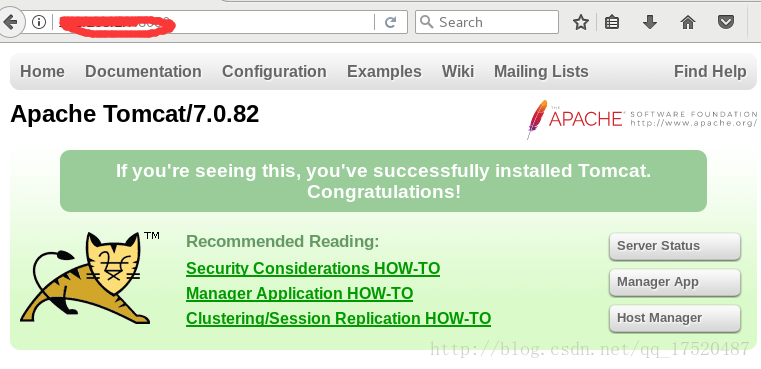Reload the page with the refresh icon
The width and height of the screenshot is (761, 369).
coord(391,22)
